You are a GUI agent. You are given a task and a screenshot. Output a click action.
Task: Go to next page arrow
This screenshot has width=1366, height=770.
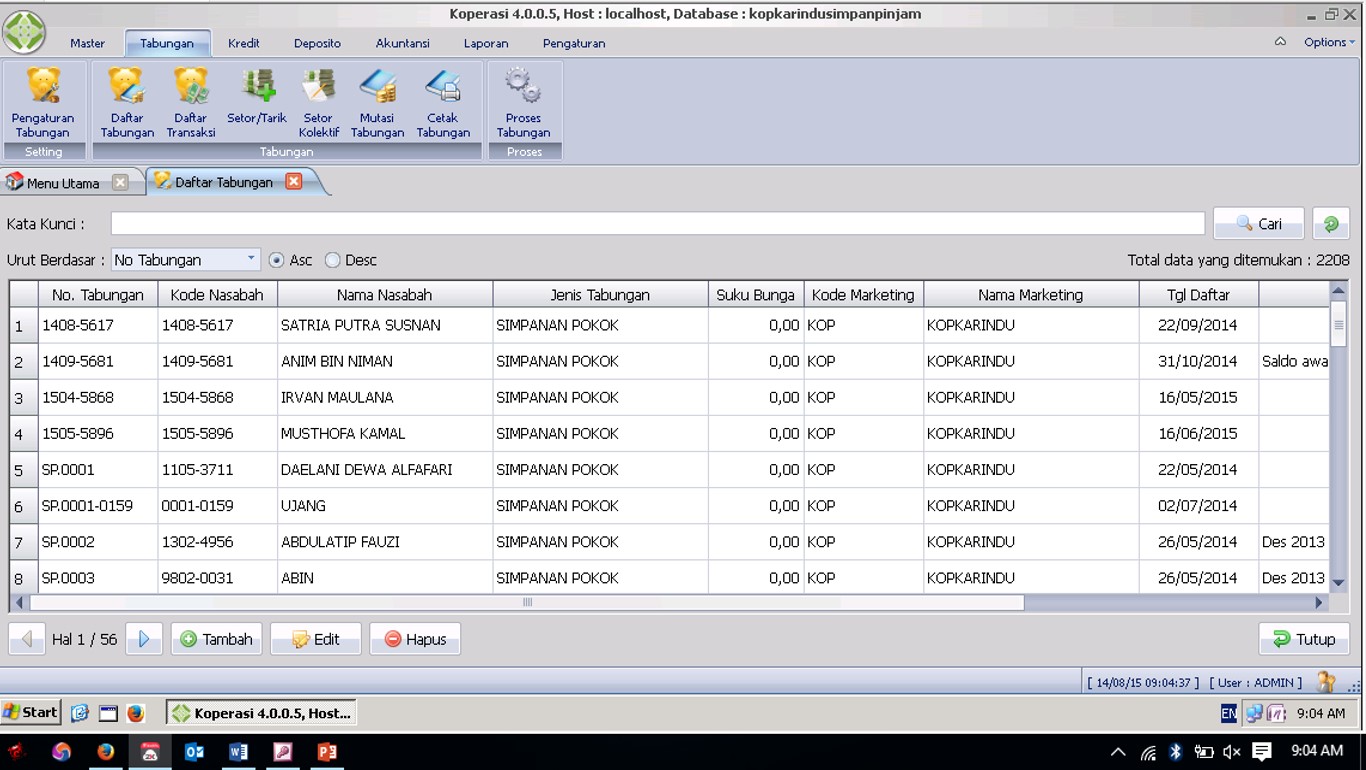point(144,639)
